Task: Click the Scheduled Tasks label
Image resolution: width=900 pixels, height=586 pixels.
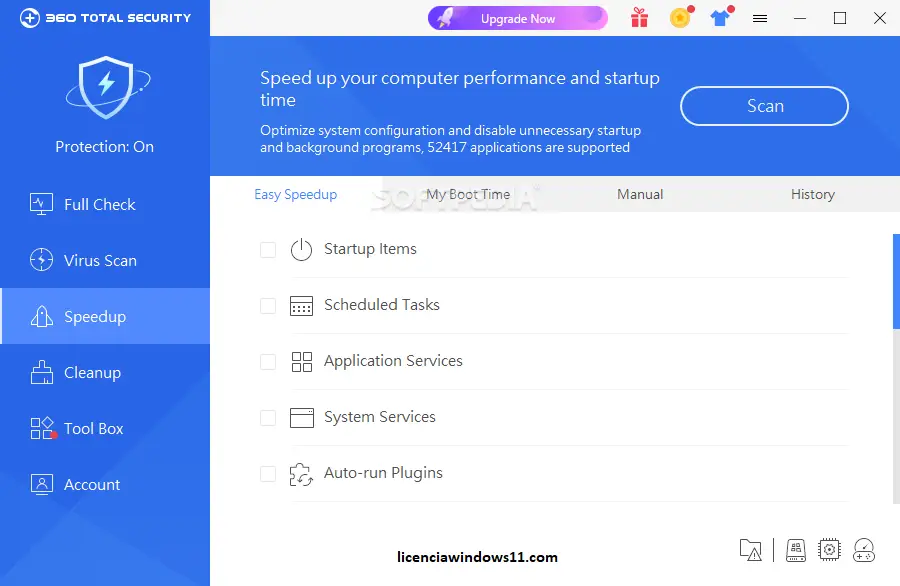Action: (x=382, y=305)
